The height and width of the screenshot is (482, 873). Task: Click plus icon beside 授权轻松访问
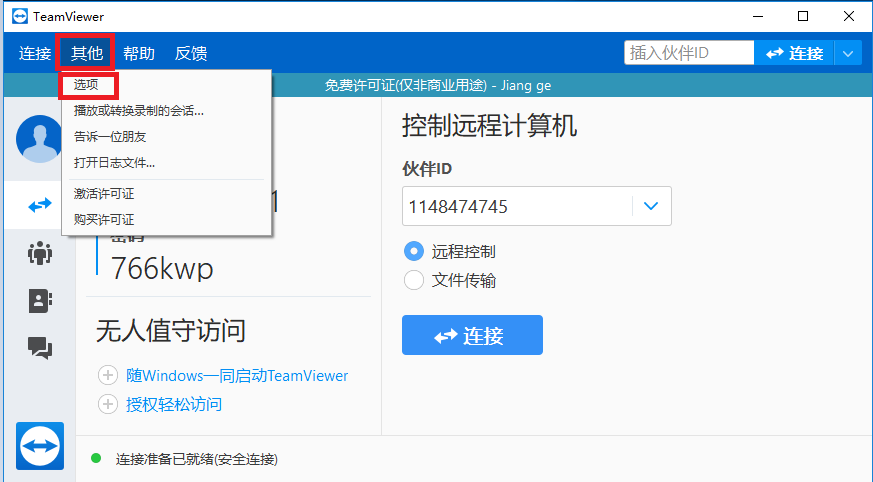click(x=107, y=404)
